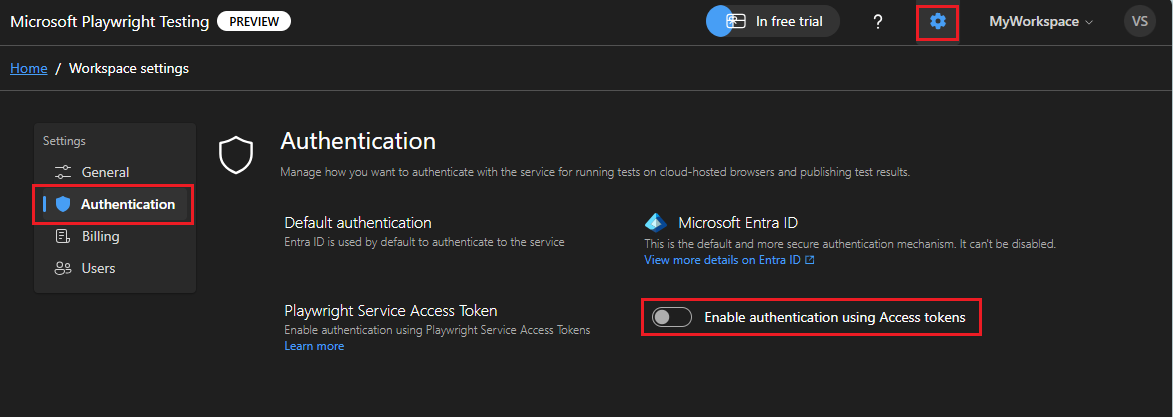
Task: Open the settings gear icon
Action: [x=937, y=22]
